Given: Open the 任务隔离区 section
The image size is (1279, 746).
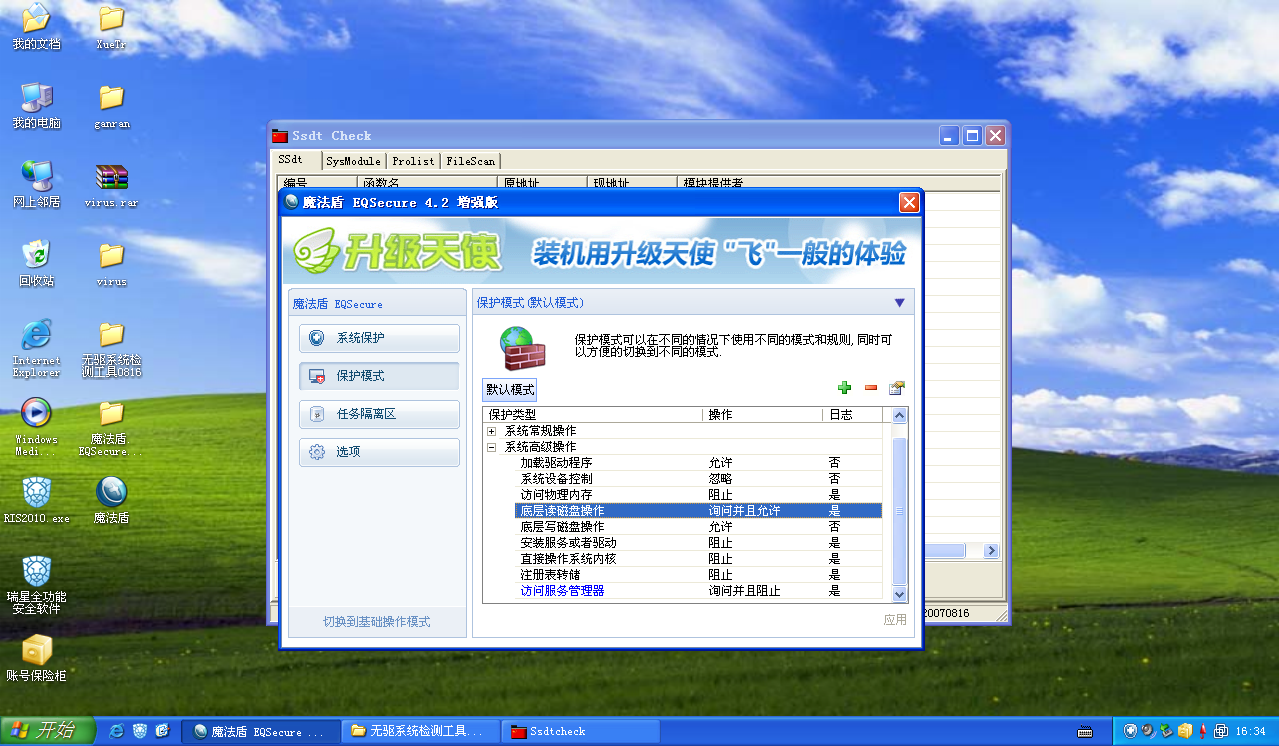Looking at the screenshot, I should (379, 414).
